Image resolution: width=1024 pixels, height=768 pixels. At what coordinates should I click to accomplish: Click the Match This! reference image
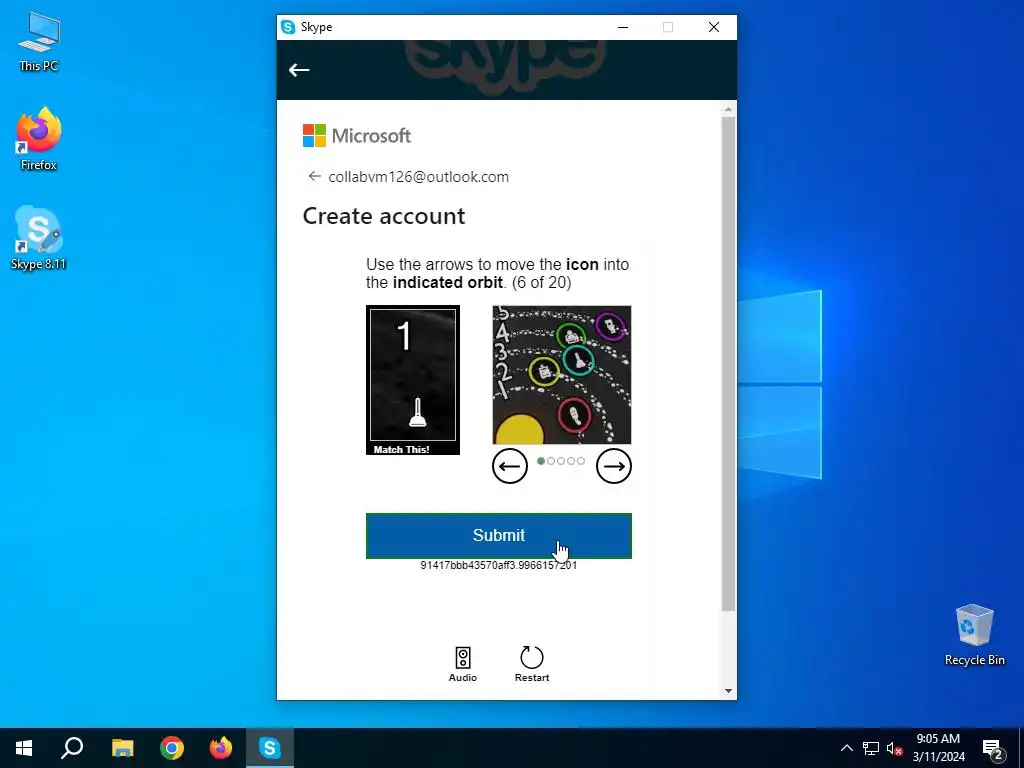pos(413,379)
